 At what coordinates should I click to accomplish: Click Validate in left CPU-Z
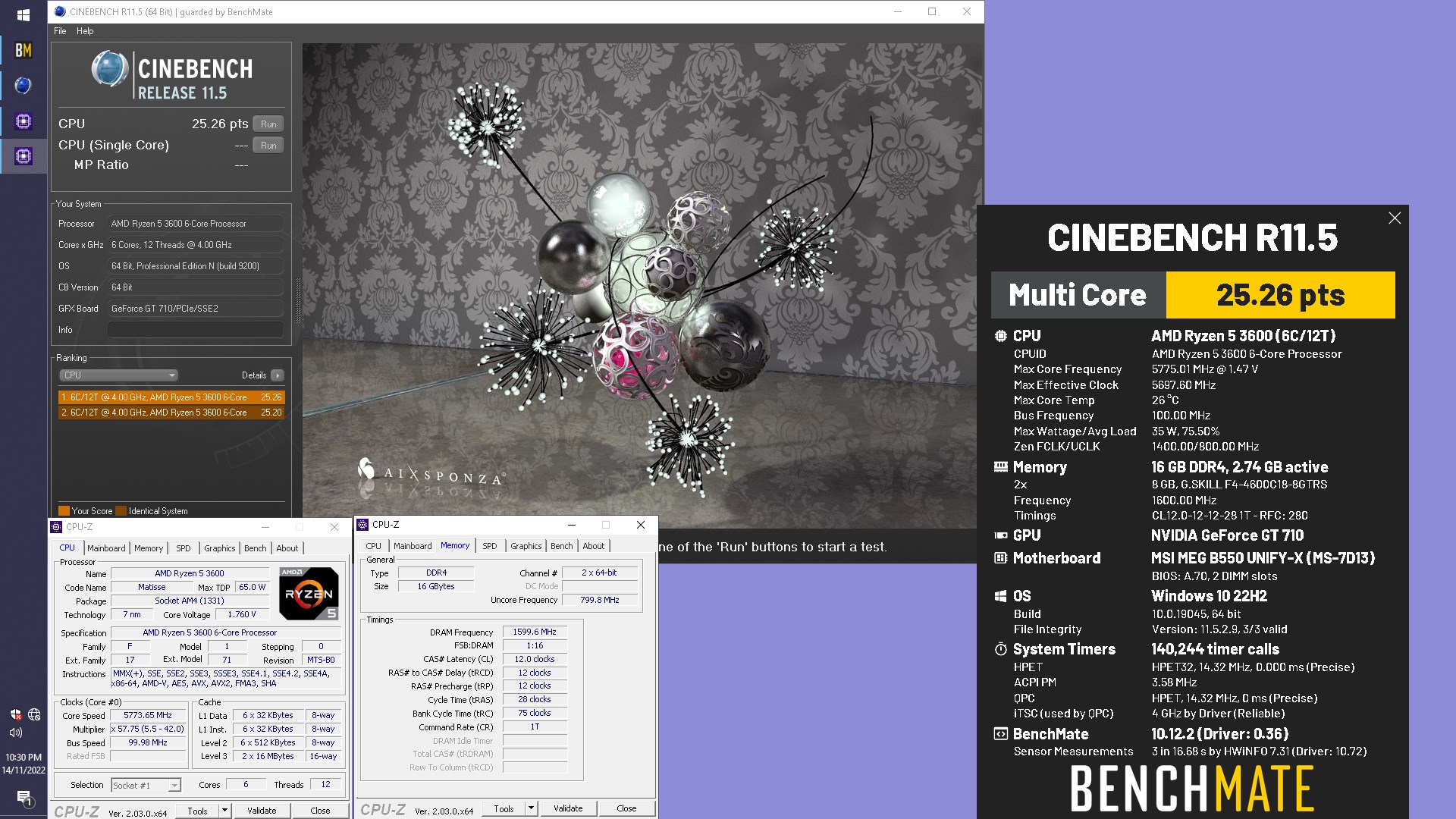click(x=262, y=811)
